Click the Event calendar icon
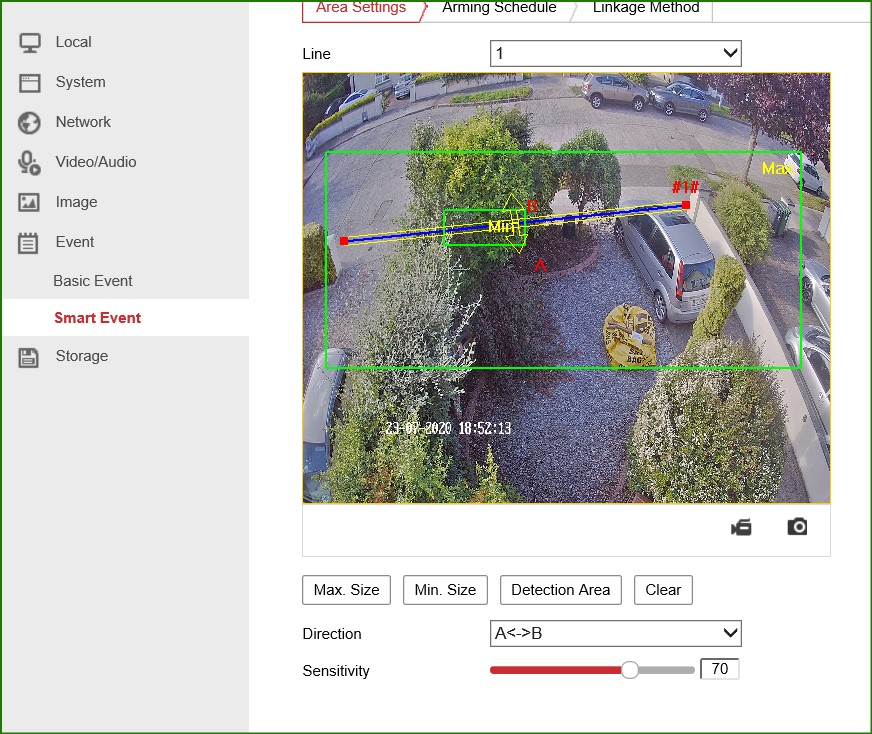This screenshot has width=872, height=734. [x=29, y=242]
